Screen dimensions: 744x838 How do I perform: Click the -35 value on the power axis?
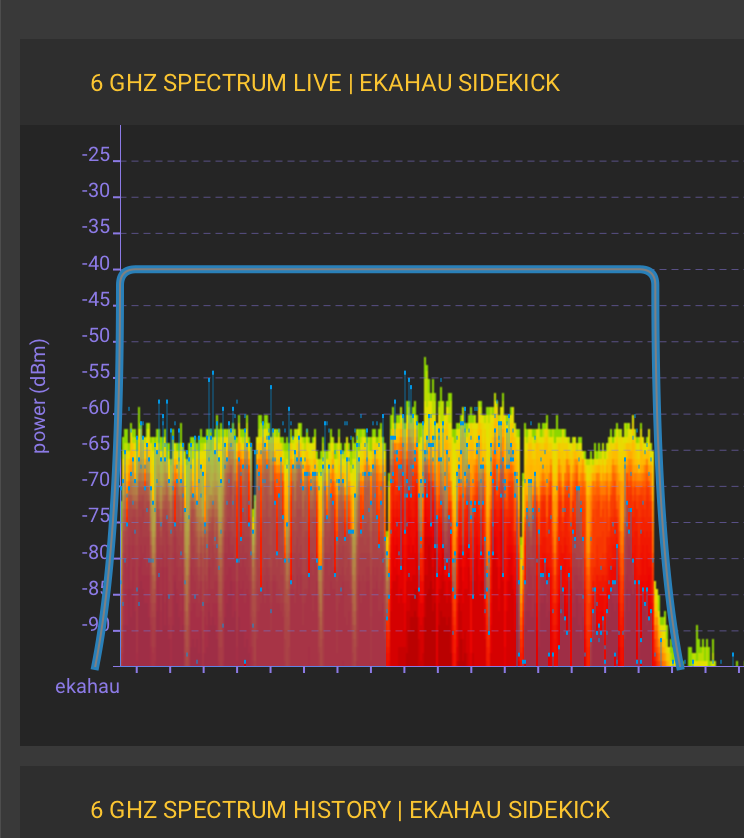point(97,228)
